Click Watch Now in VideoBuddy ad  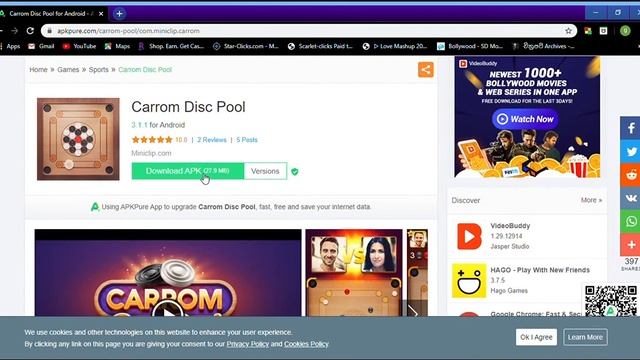(x=525, y=119)
